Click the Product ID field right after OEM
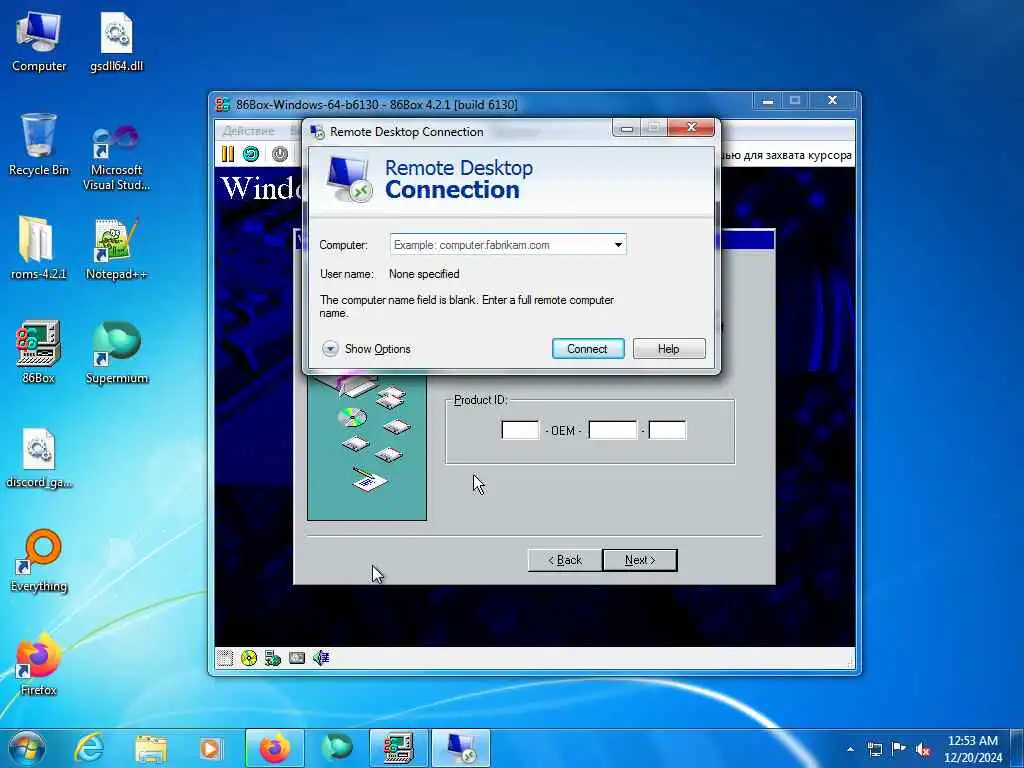Screen dimensions: 1024x768 click(x=613, y=430)
